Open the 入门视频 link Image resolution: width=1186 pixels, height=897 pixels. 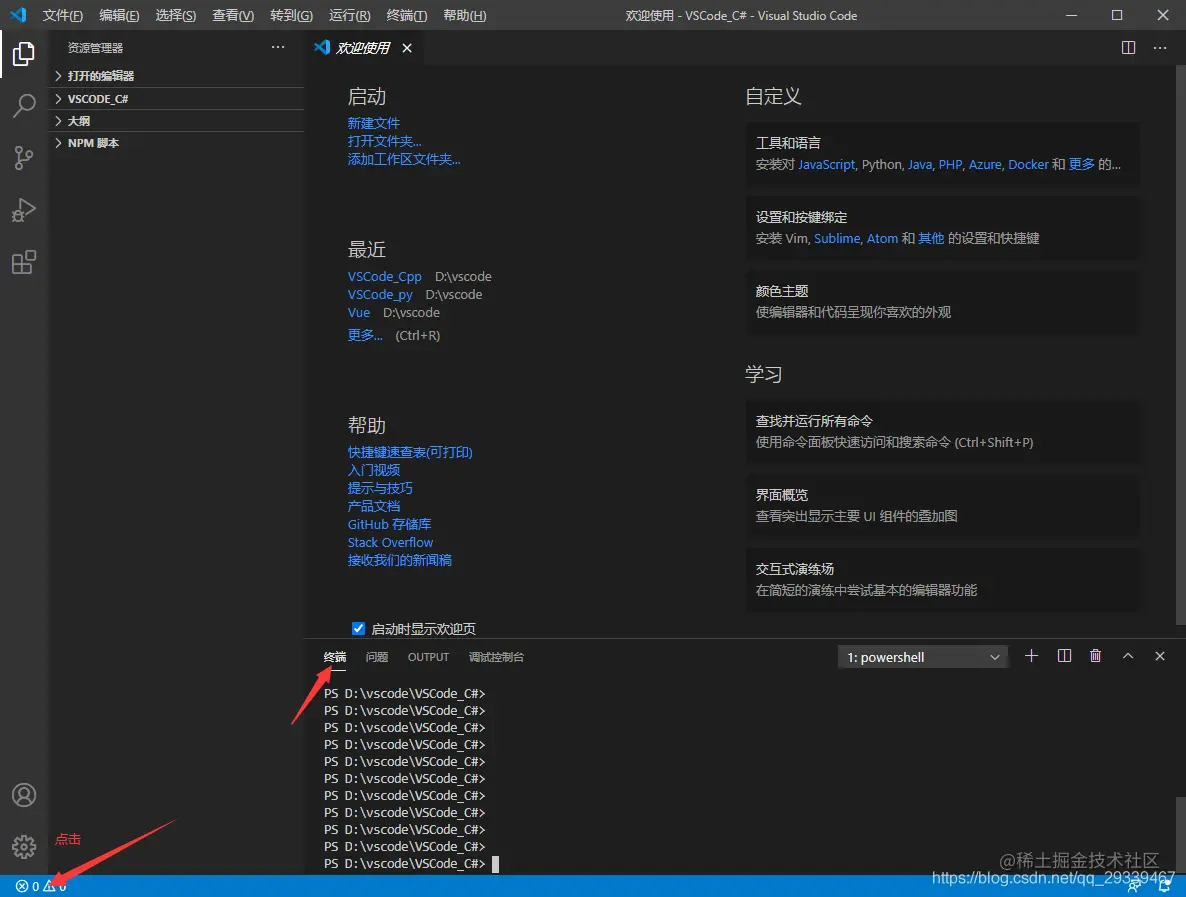point(374,470)
